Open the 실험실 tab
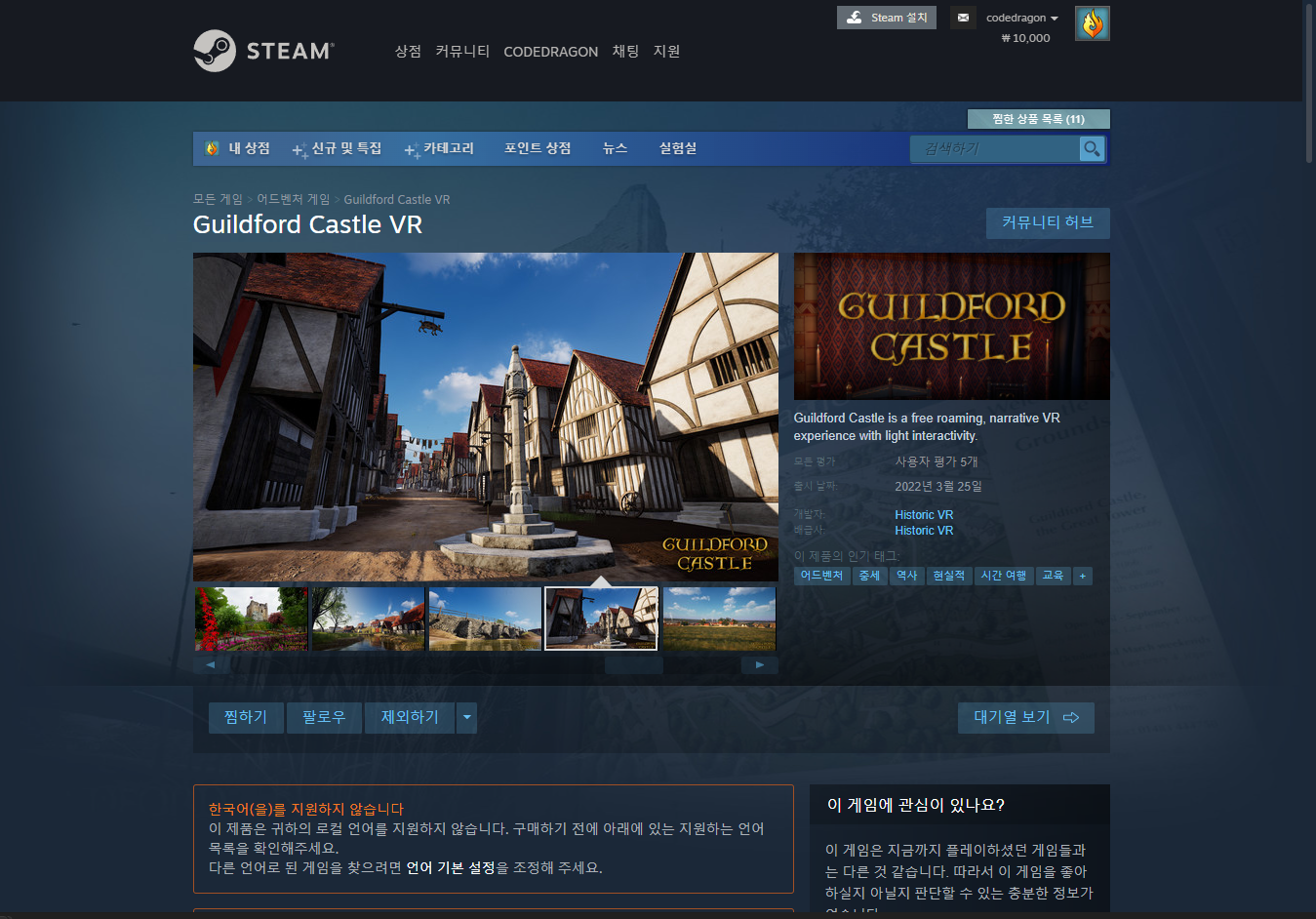Viewport: 1316px width, 919px height. [x=677, y=148]
